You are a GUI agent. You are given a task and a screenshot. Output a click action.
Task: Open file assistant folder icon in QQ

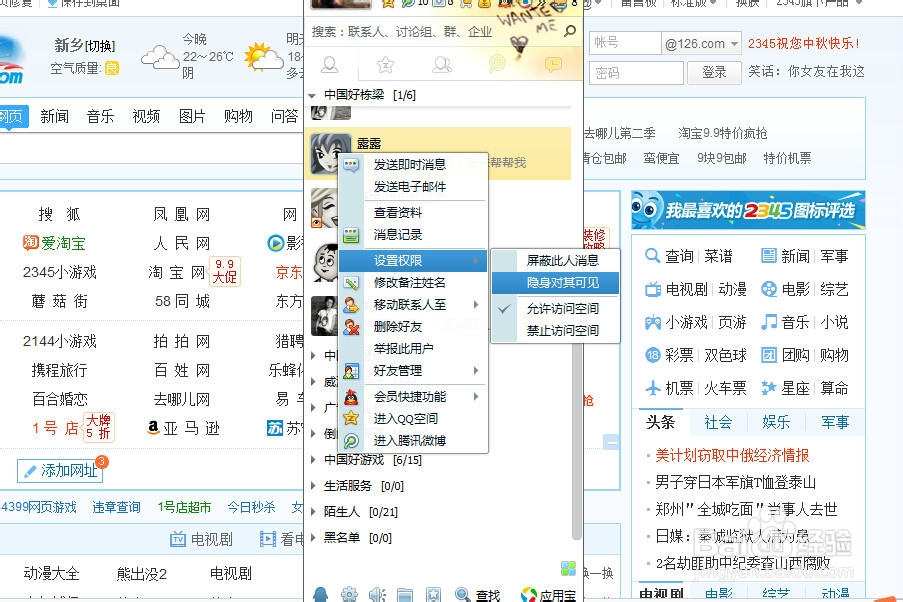click(405, 595)
